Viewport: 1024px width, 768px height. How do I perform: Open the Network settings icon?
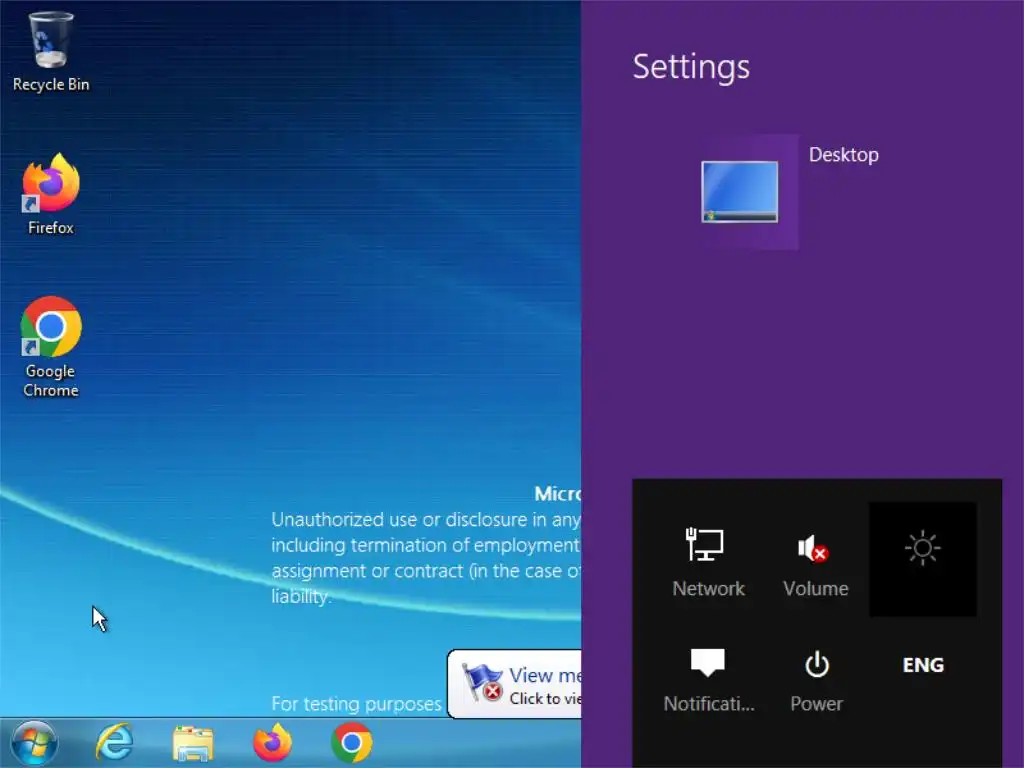(x=708, y=562)
